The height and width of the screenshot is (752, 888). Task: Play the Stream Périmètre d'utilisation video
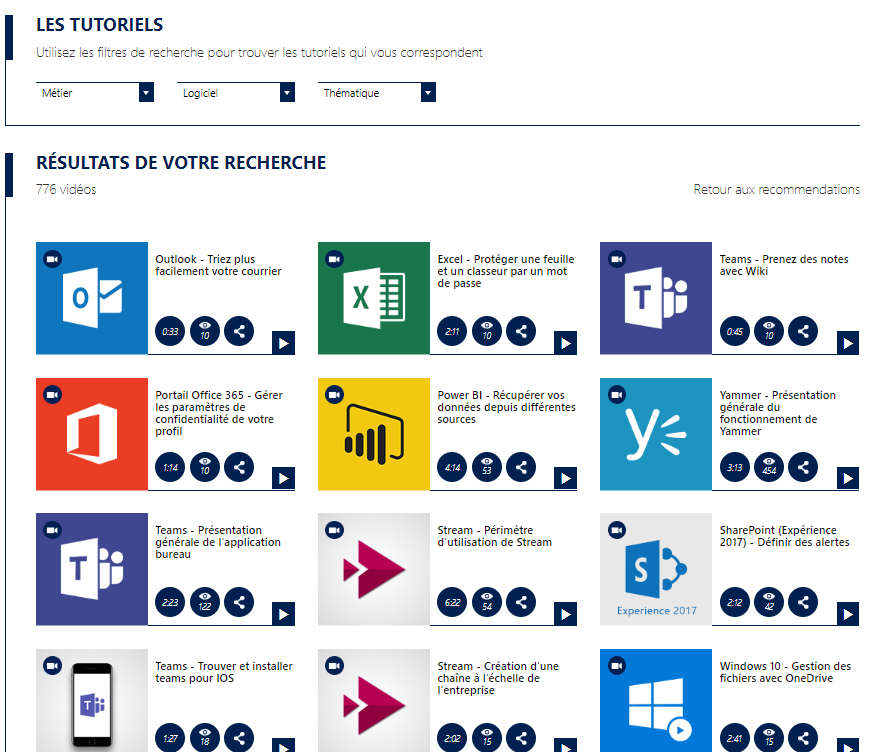tap(565, 614)
